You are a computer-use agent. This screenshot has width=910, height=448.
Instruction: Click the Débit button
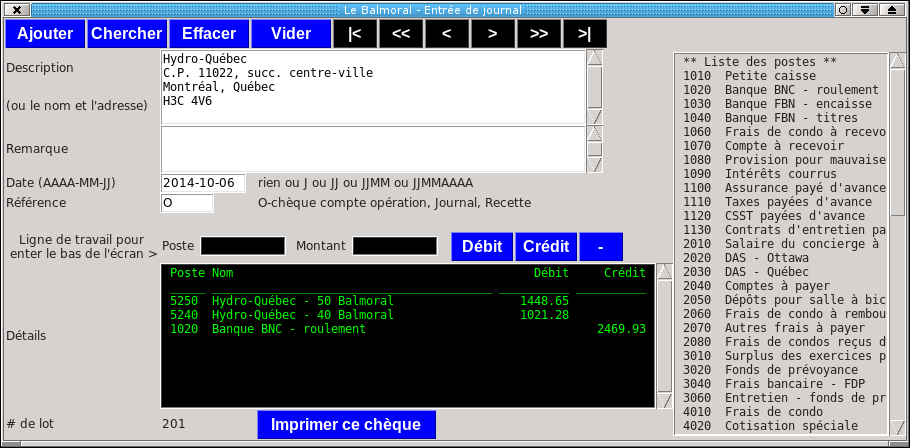click(482, 247)
